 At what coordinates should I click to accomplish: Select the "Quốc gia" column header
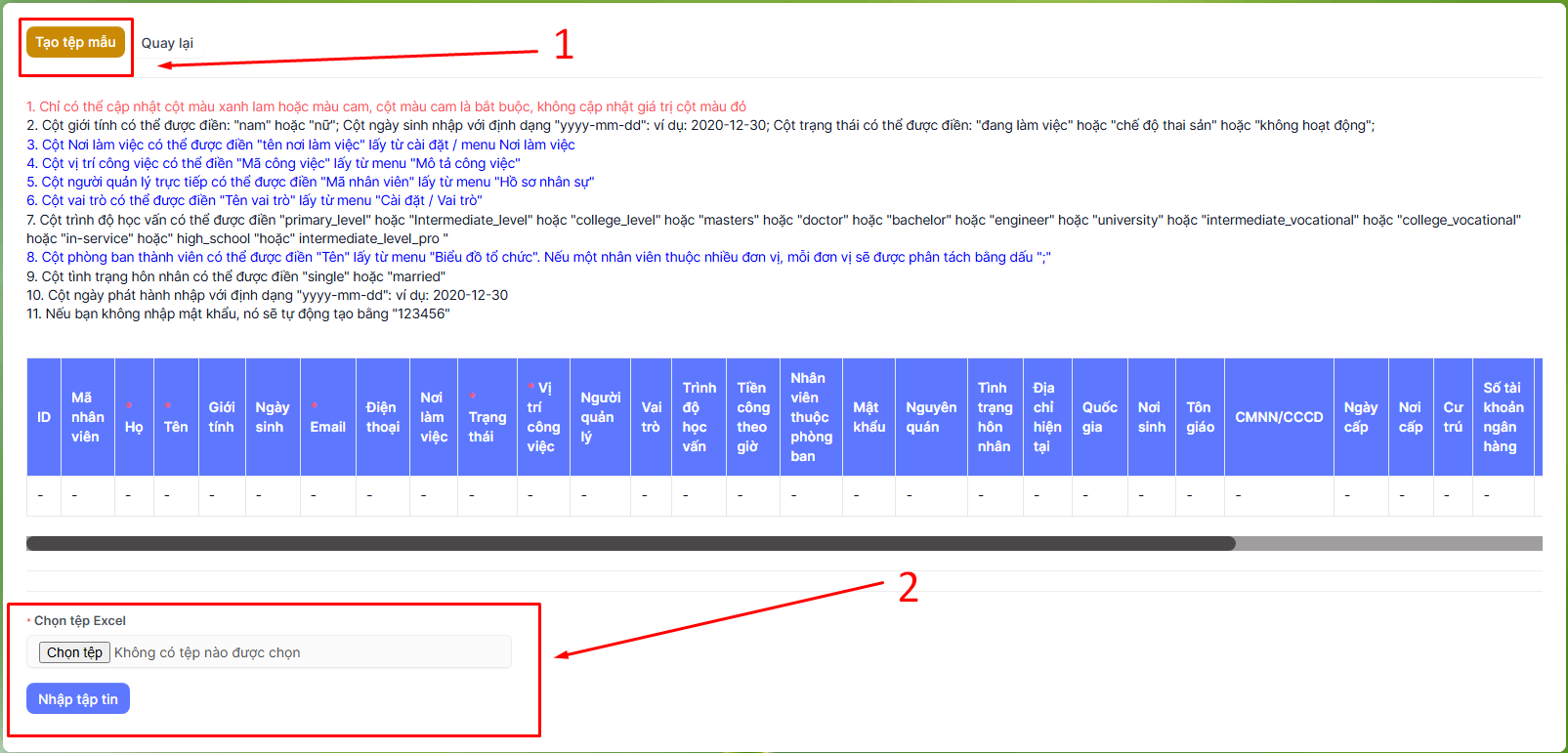(1099, 417)
